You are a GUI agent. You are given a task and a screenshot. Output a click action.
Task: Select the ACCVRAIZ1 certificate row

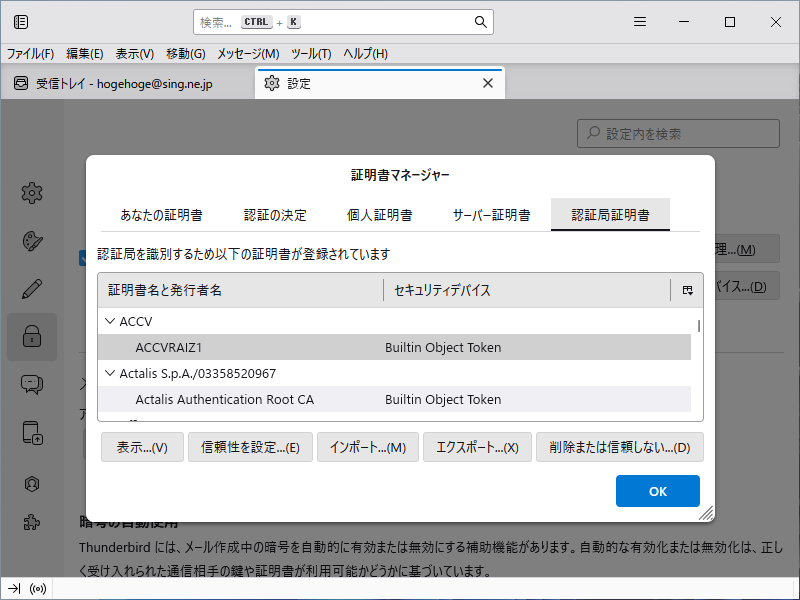point(394,347)
